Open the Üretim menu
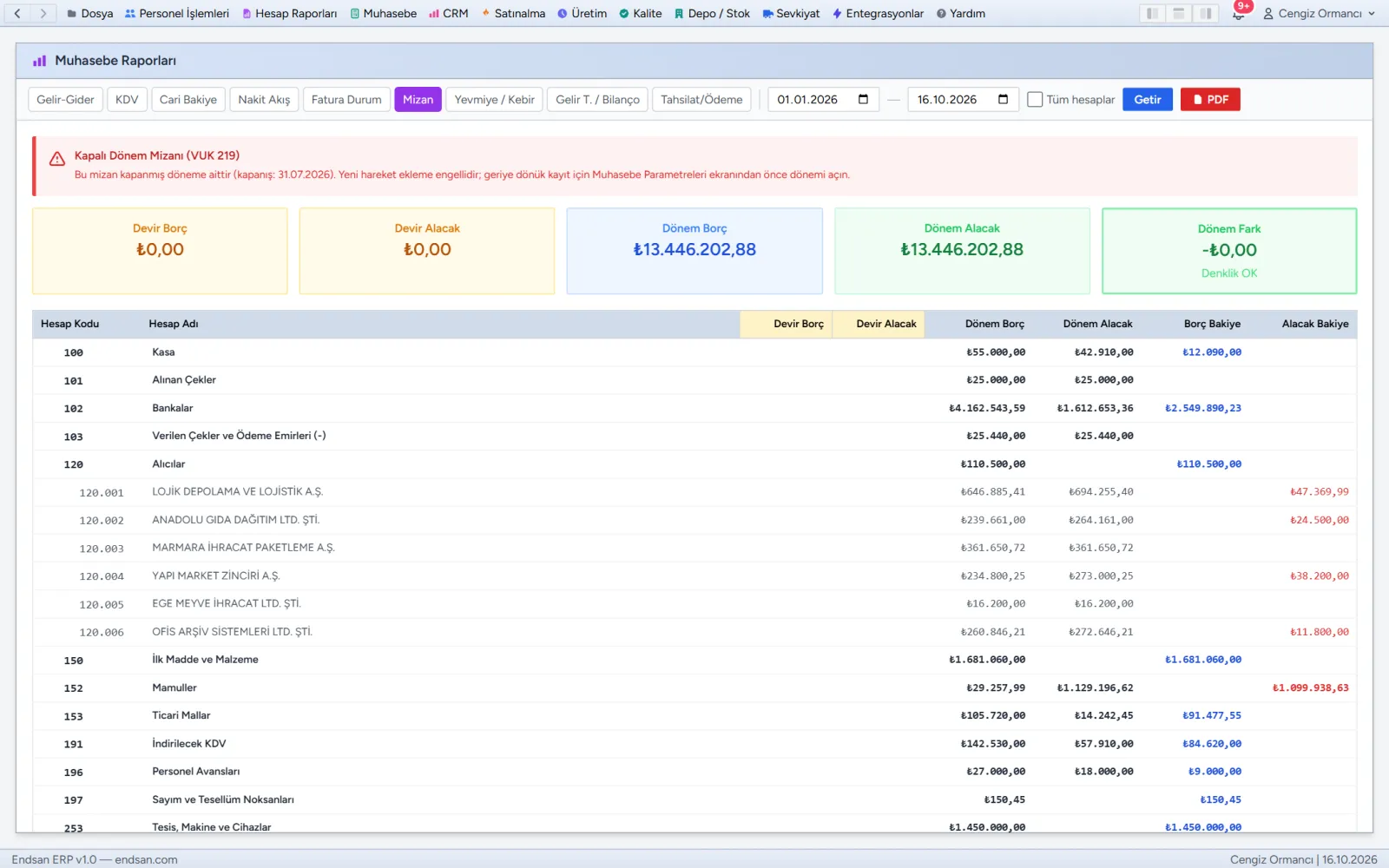The height and width of the screenshot is (868, 1389). [x=582, y=14]
